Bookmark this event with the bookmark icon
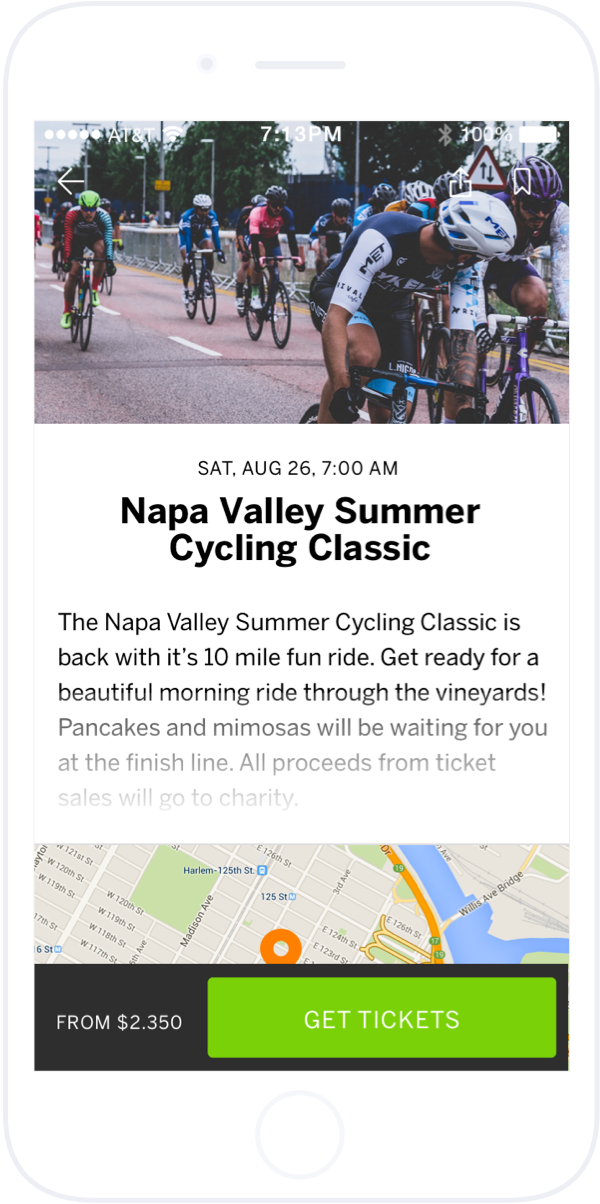Image resolution: width=600 pixels, height=1204 pixels. point(521,182)
